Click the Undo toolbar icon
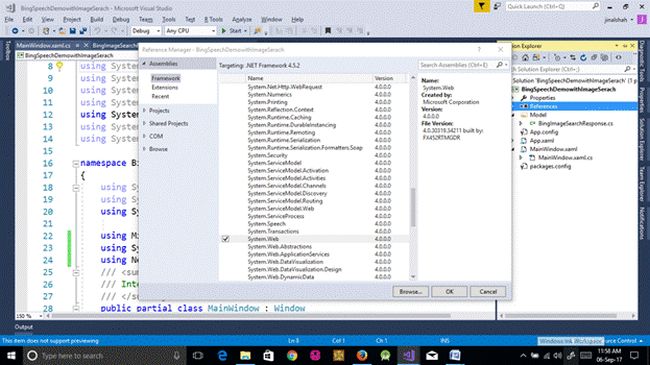 point(97,31)
